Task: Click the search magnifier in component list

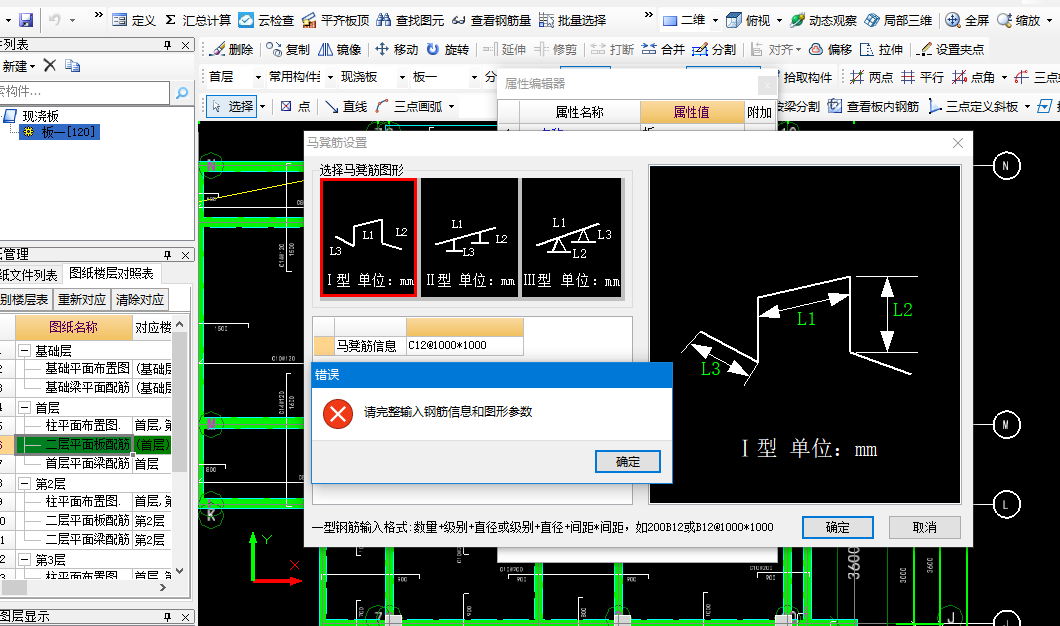Action: point(181,93)
